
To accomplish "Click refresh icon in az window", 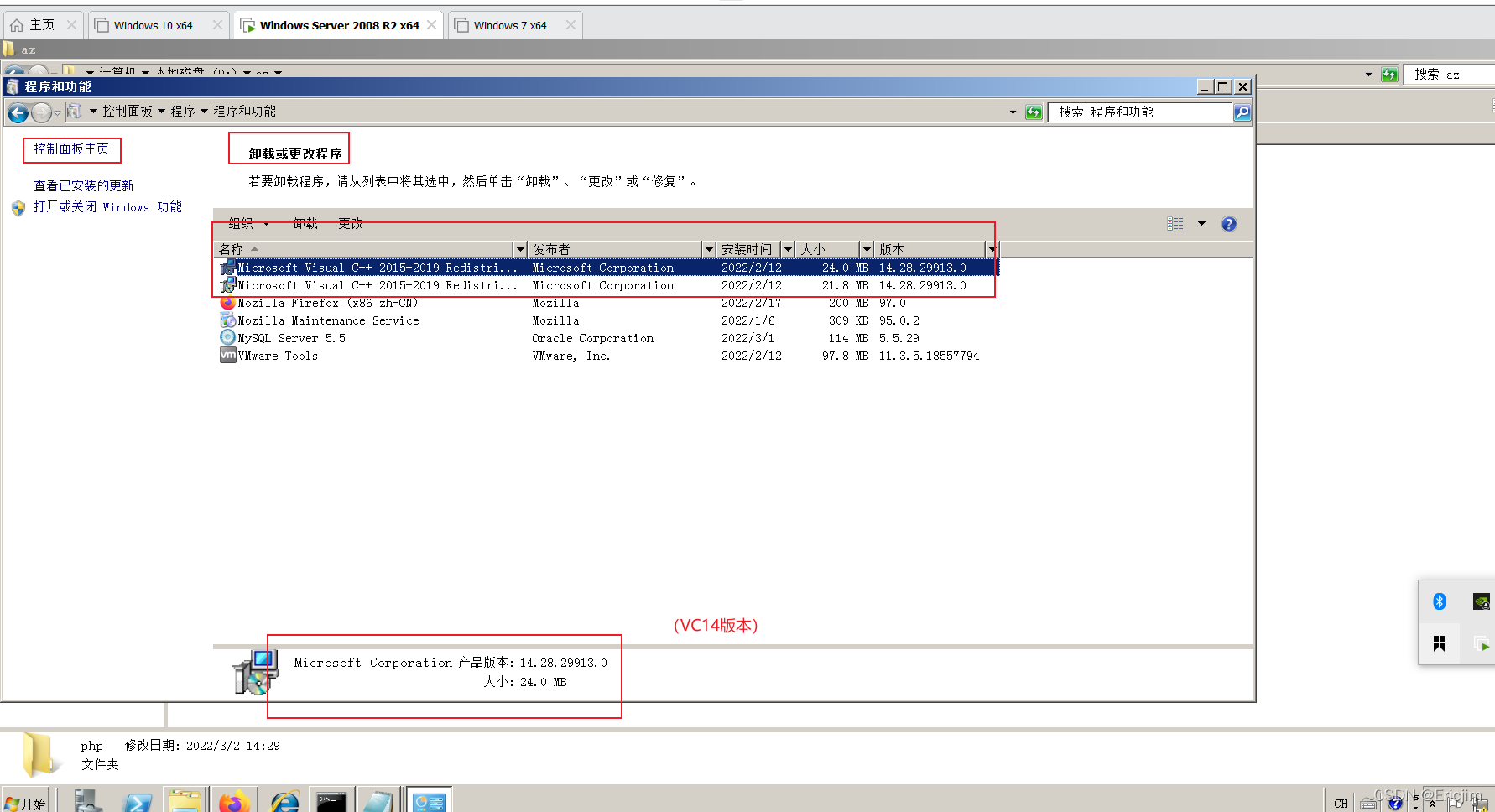I will (1389, 75).
